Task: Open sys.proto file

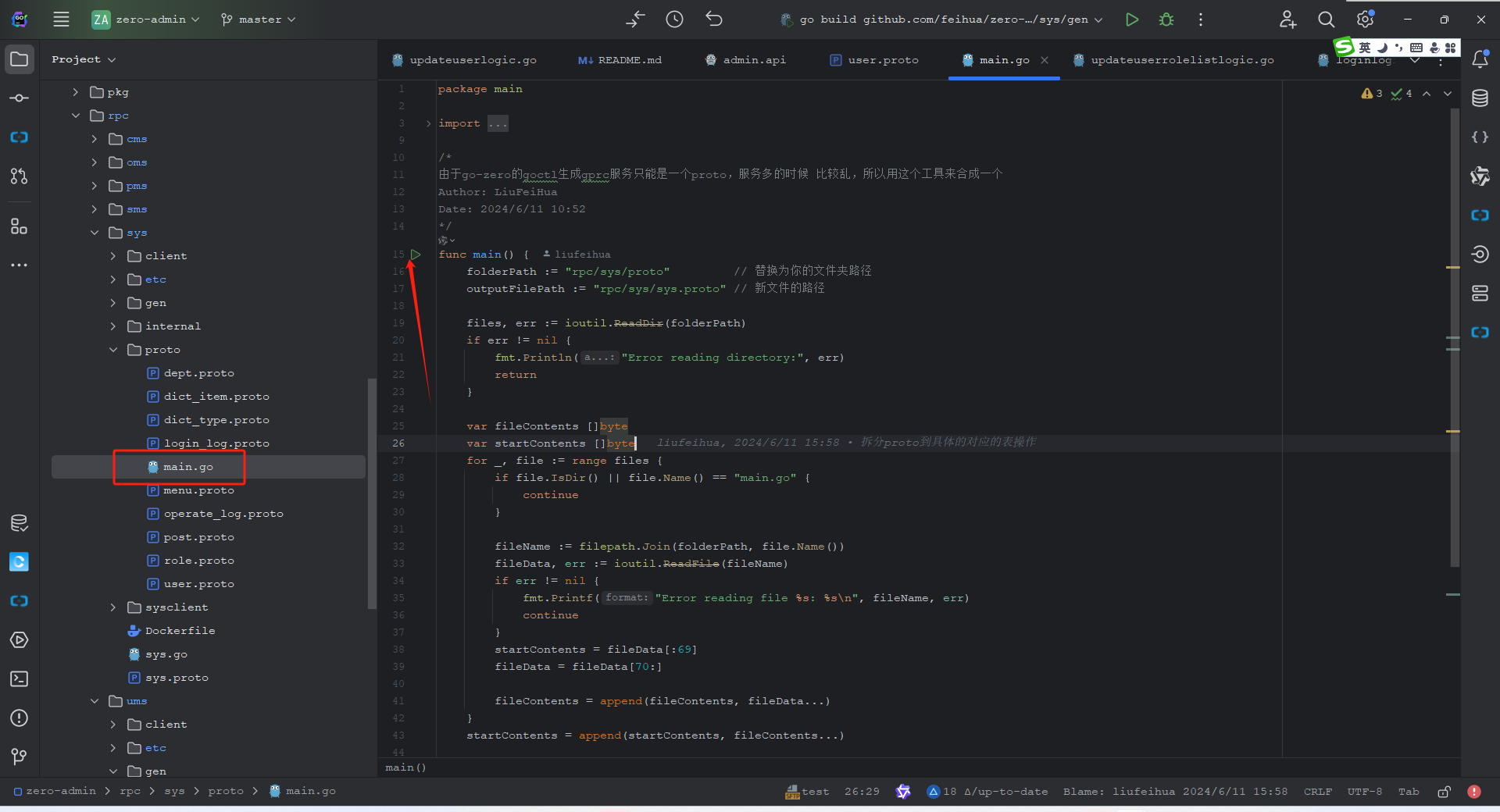Action: [x=177, y=678]
